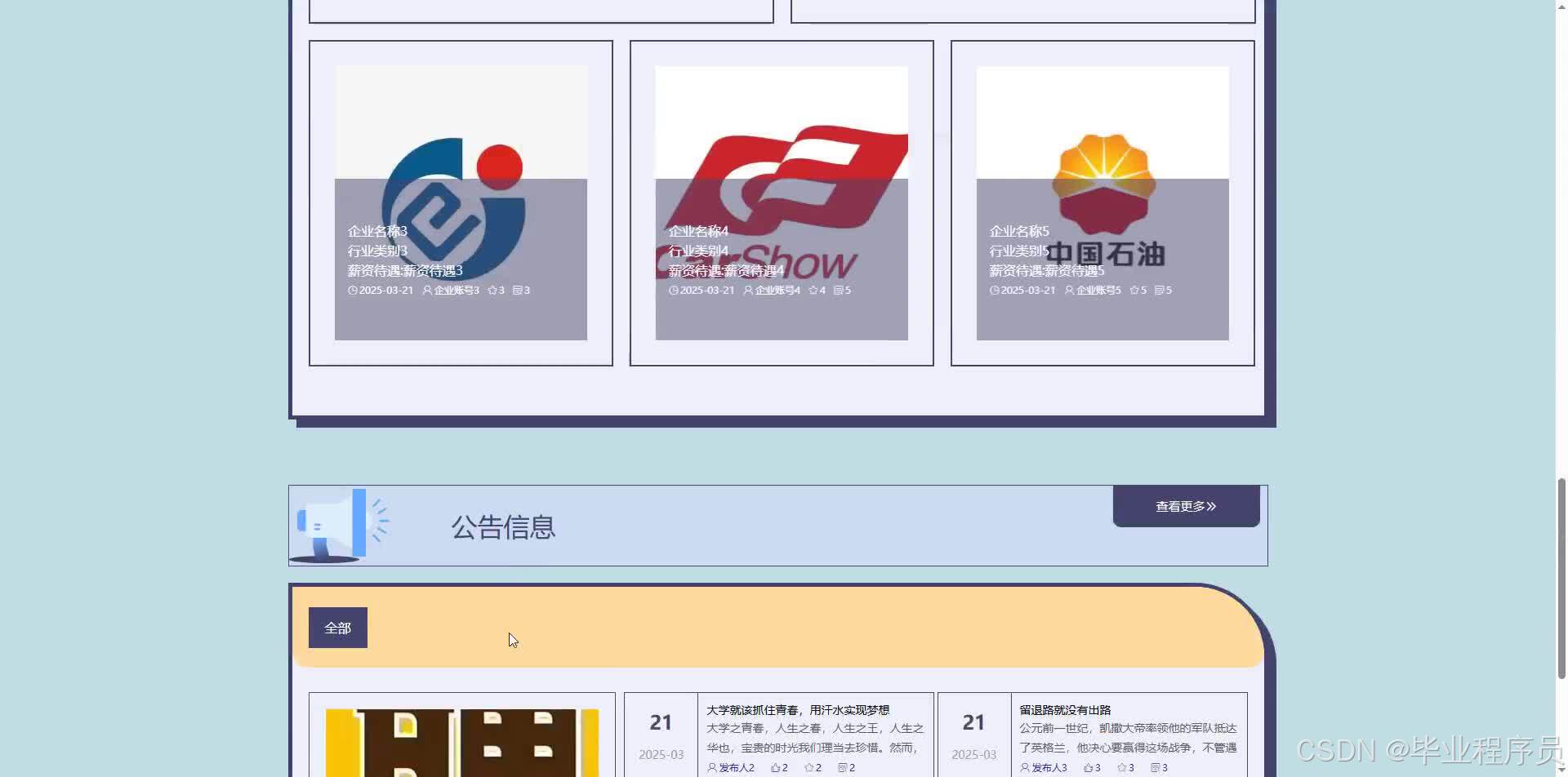Click the comment icon on 留退路就没有出路 announcement
The width and height of the screenshot is (1568, 777).
[1154, 767]
